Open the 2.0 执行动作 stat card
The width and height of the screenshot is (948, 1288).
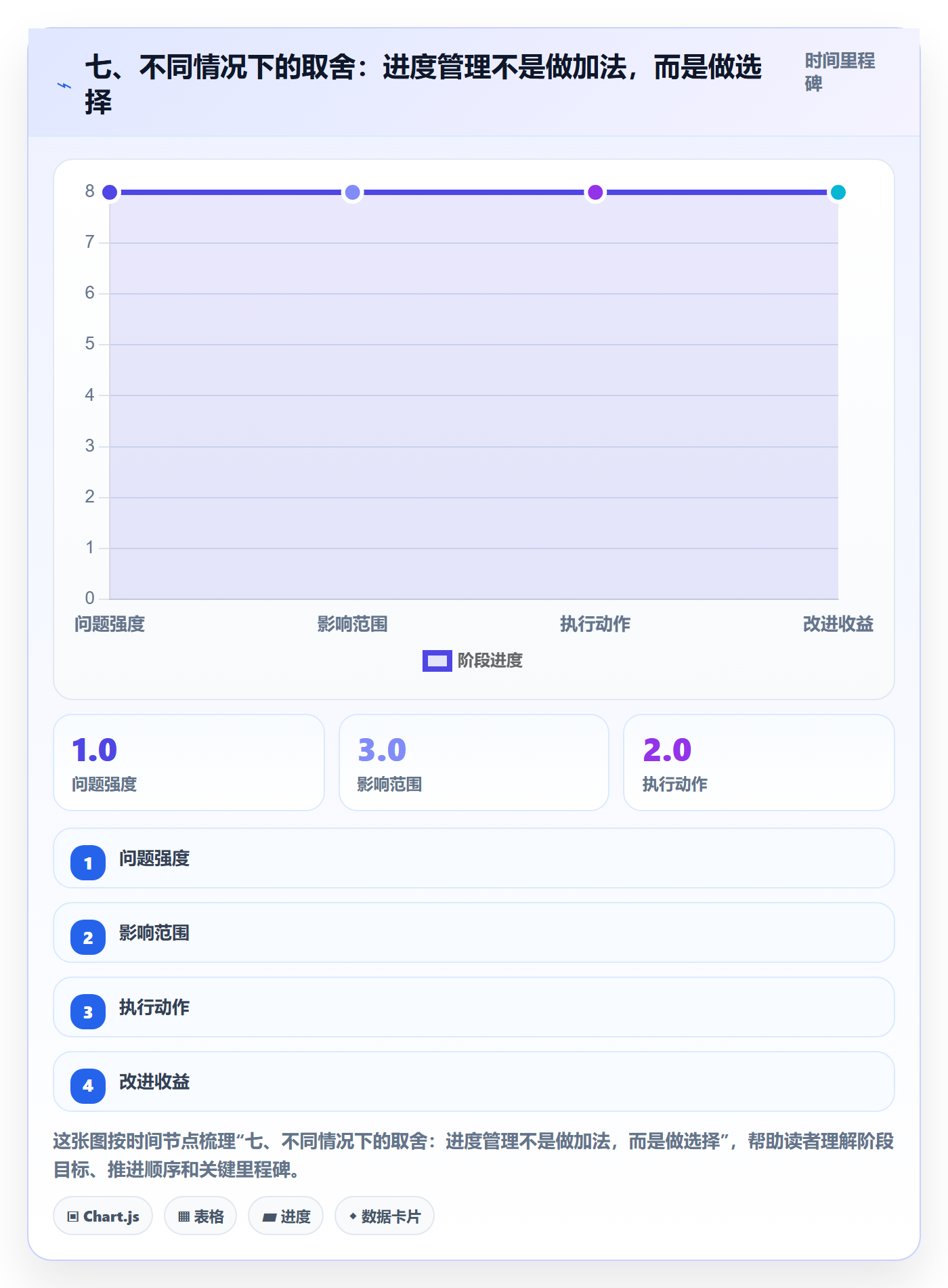click(x=759, y=763)
